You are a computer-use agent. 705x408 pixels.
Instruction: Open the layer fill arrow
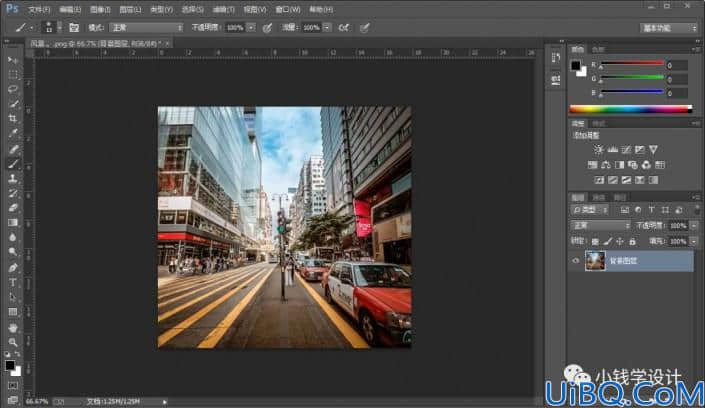694,242
